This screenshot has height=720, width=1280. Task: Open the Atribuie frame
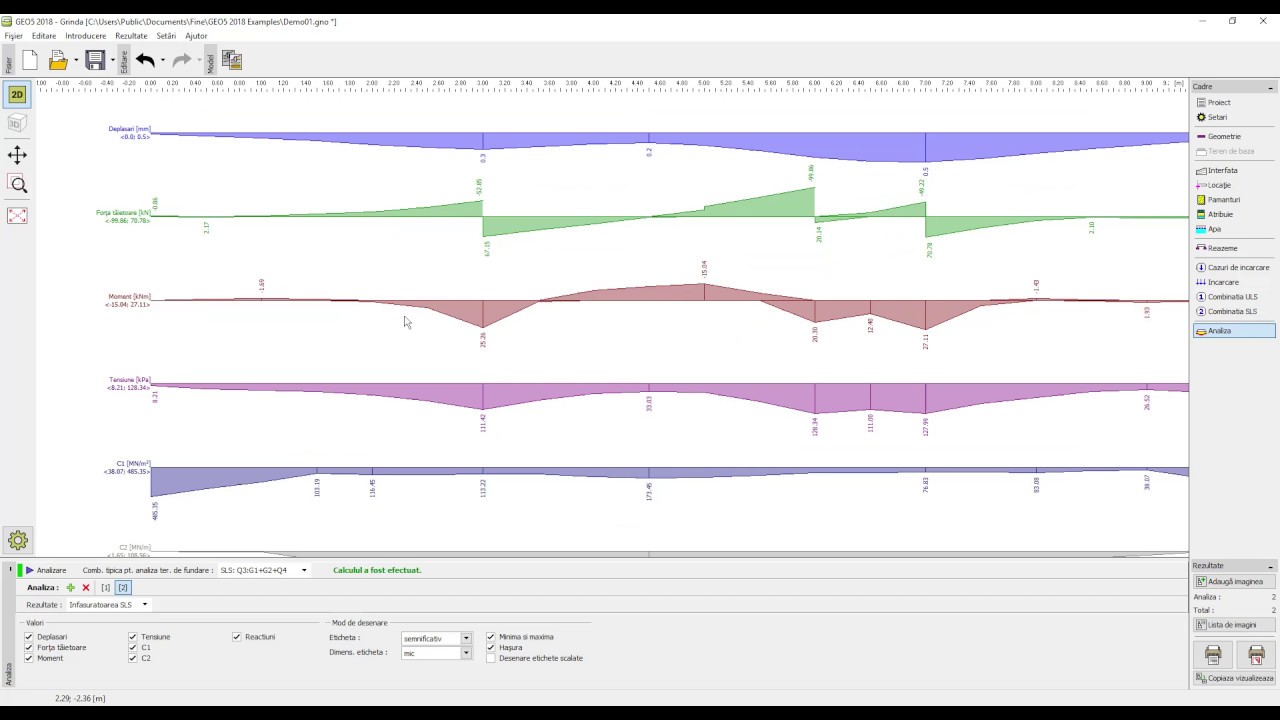[x=1234, y=214]
